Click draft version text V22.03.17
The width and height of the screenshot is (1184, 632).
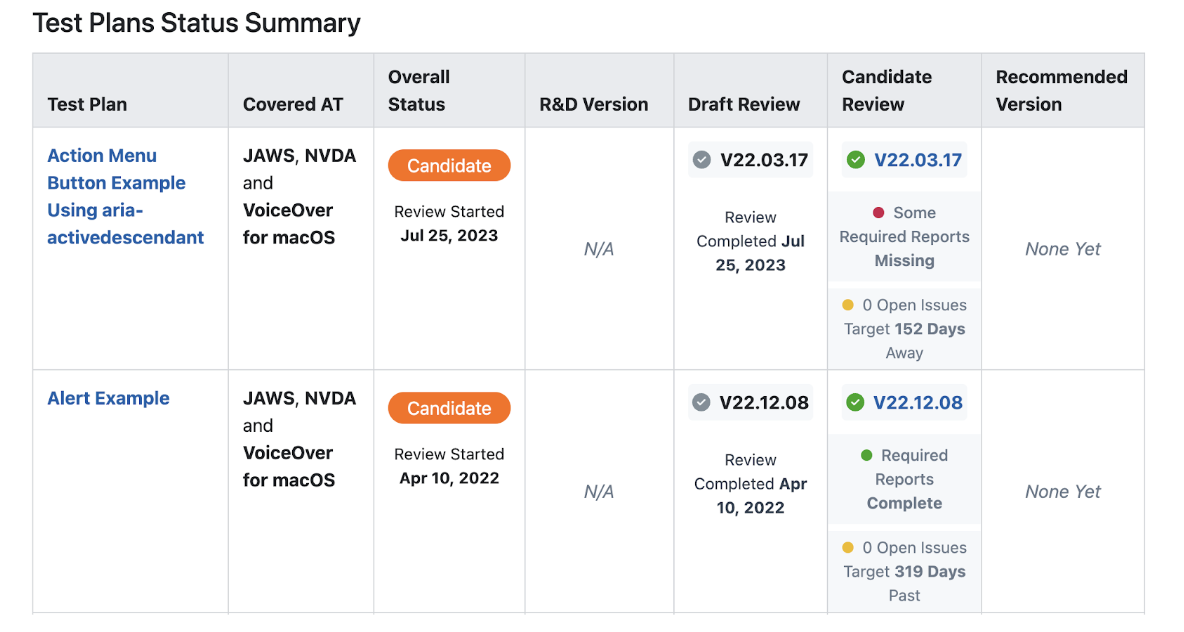coord(763,160)
